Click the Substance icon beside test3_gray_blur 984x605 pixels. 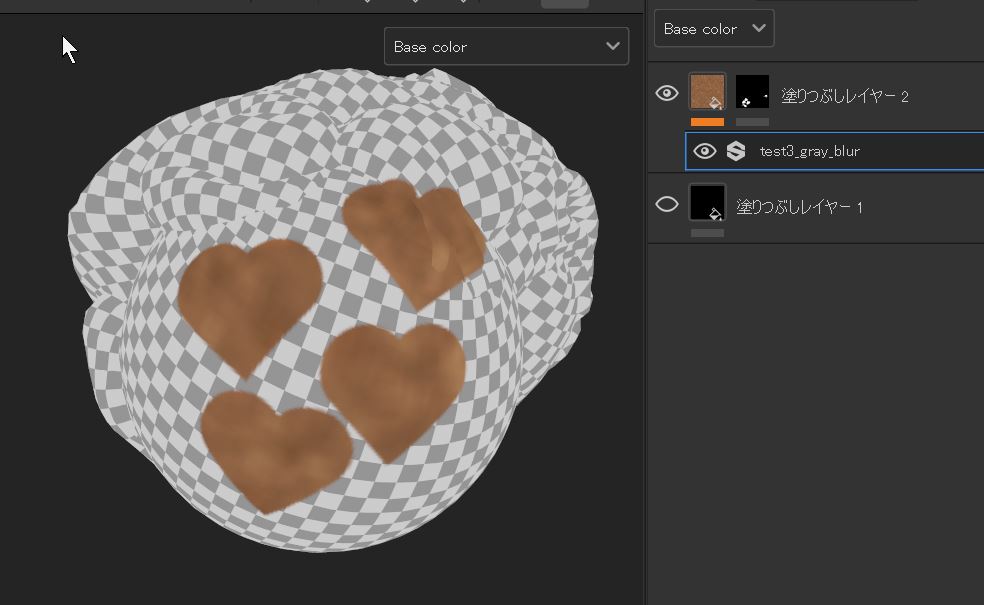[736, 151]
